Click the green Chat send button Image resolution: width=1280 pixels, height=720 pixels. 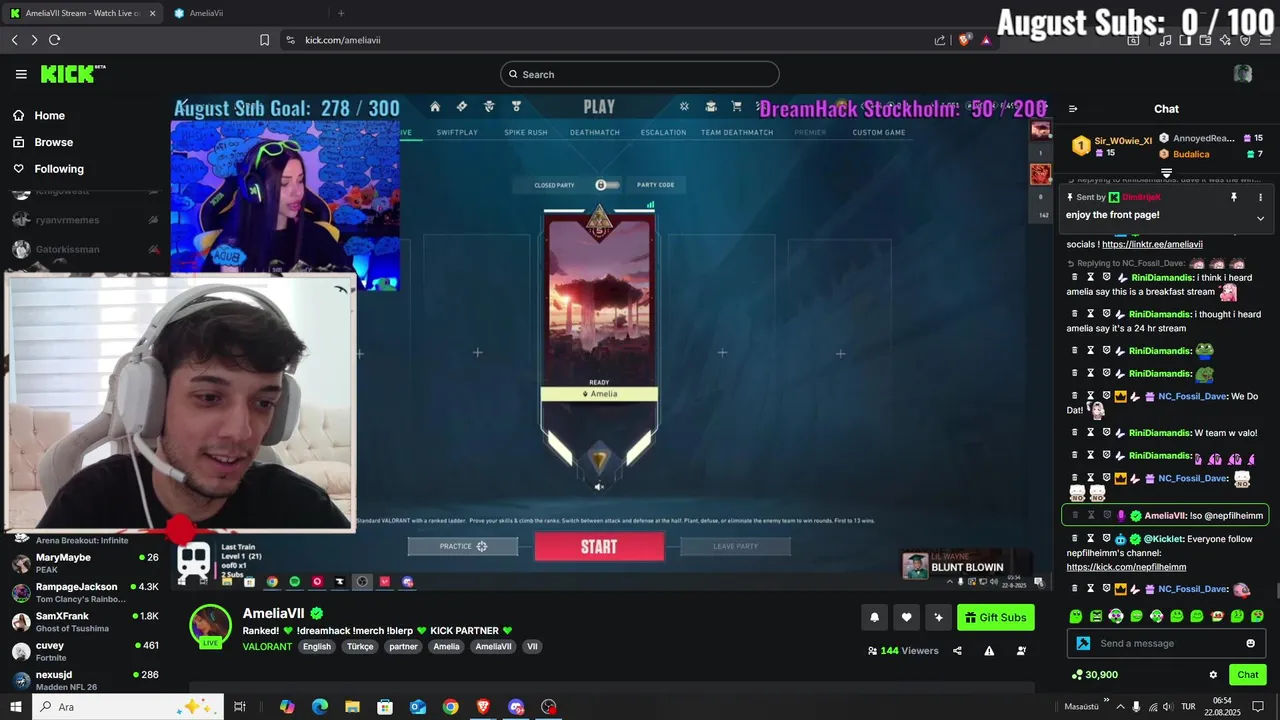(1247, 675)
